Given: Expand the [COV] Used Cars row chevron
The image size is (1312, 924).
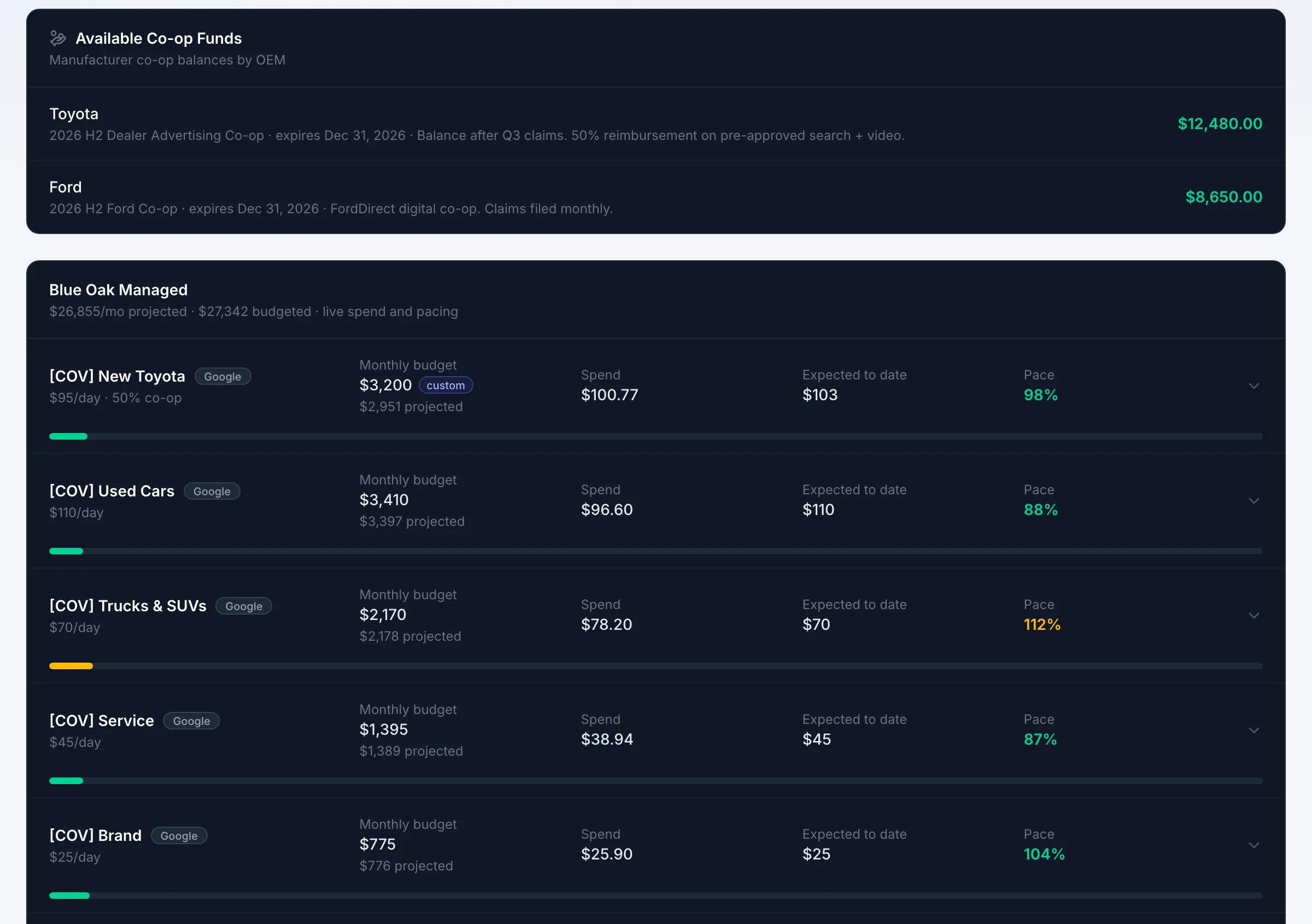Looking at the screenshot, I should (1254, 501).
